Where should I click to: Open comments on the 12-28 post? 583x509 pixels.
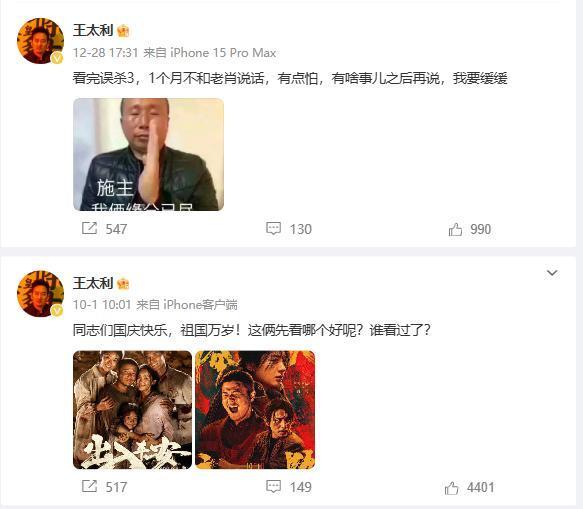click(273, 228)
